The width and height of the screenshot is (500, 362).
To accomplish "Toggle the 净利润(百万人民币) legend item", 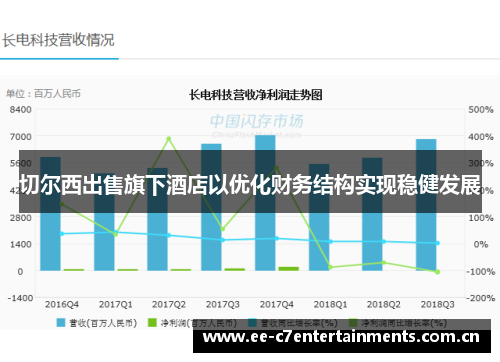I will click(192, 323).
